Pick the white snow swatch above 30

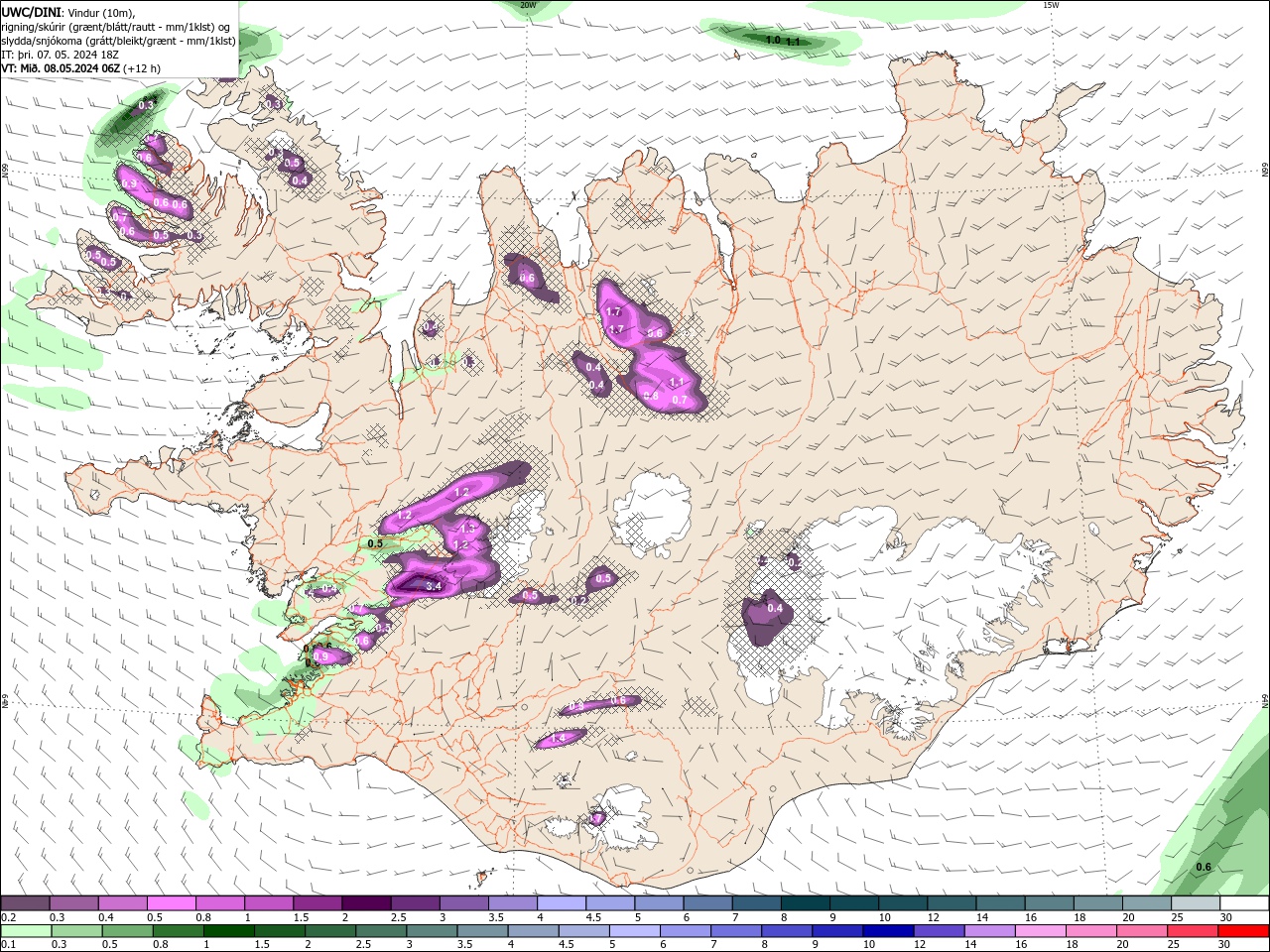(x=1245, y=903)
